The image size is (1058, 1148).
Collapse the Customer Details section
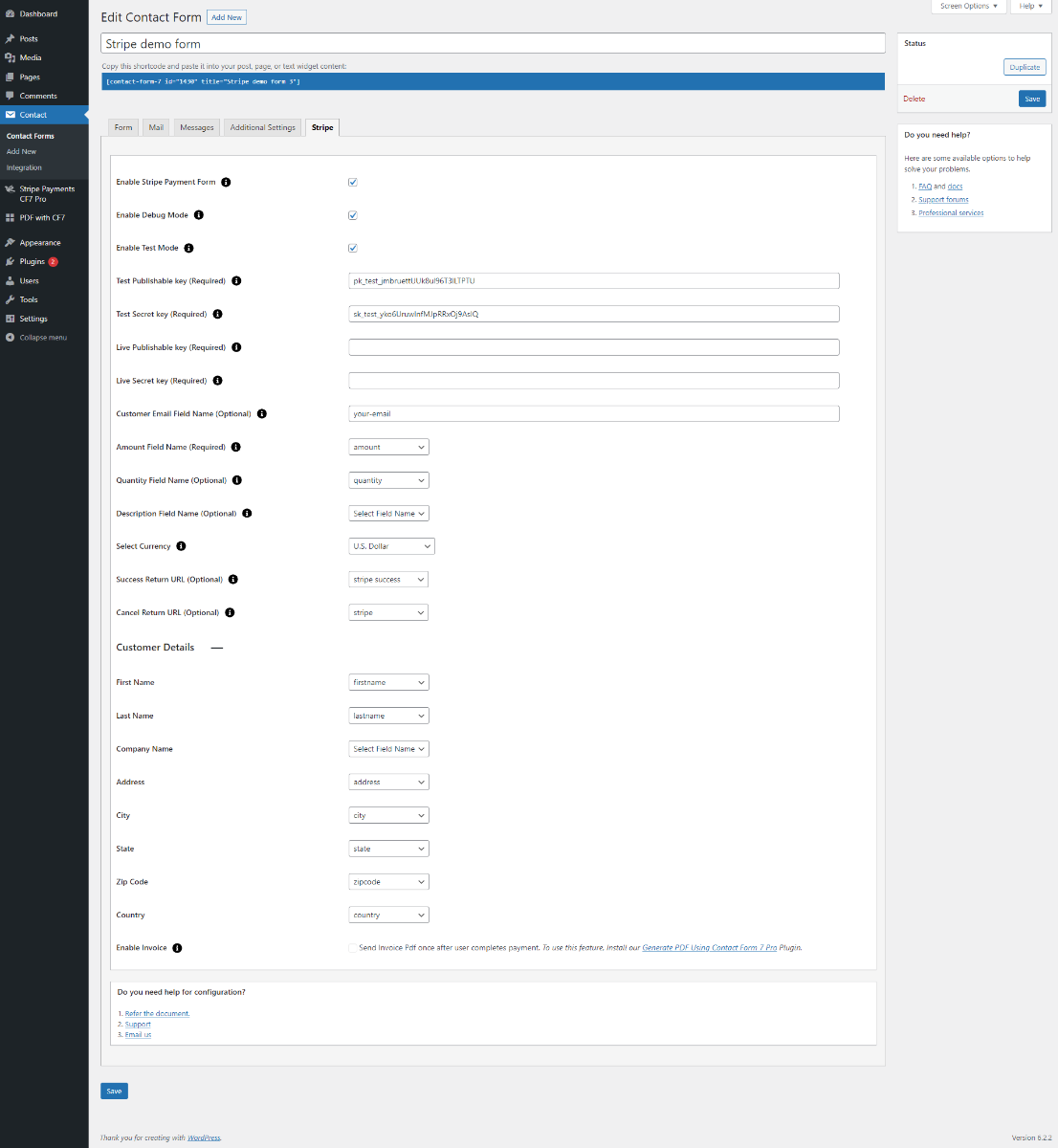click(217, 648)
